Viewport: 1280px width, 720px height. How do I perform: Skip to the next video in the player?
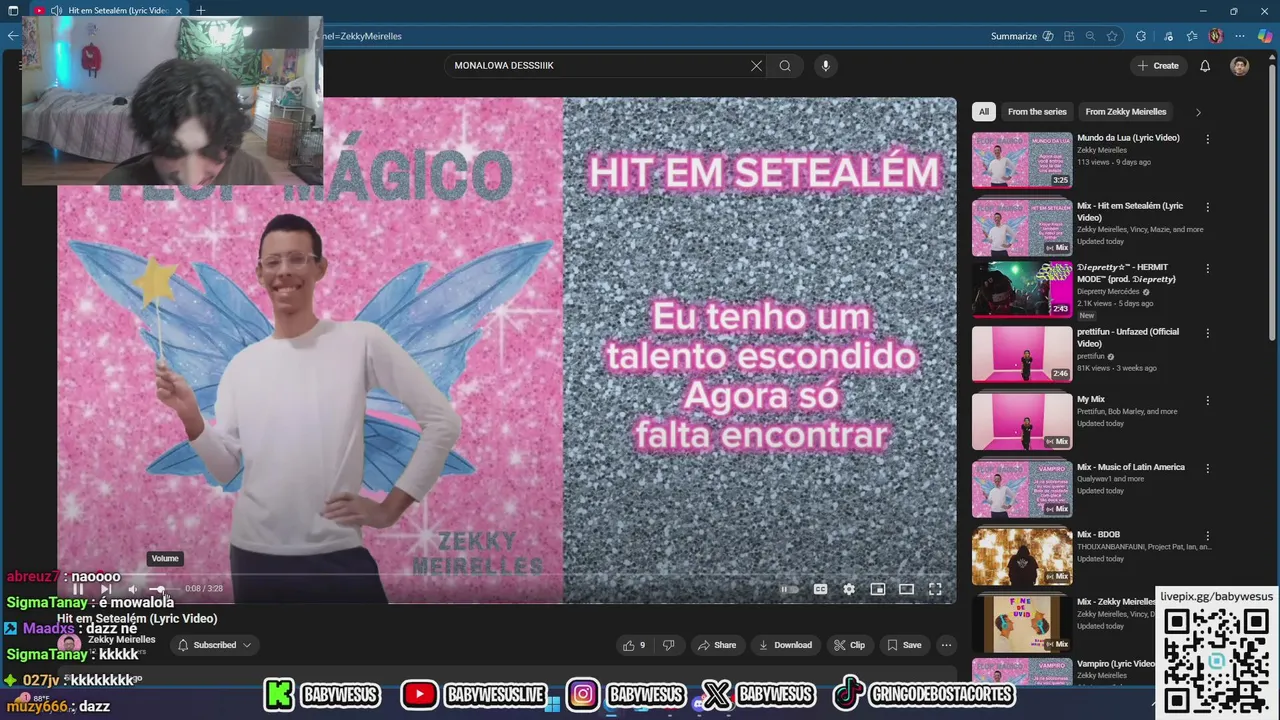point(106,589)
